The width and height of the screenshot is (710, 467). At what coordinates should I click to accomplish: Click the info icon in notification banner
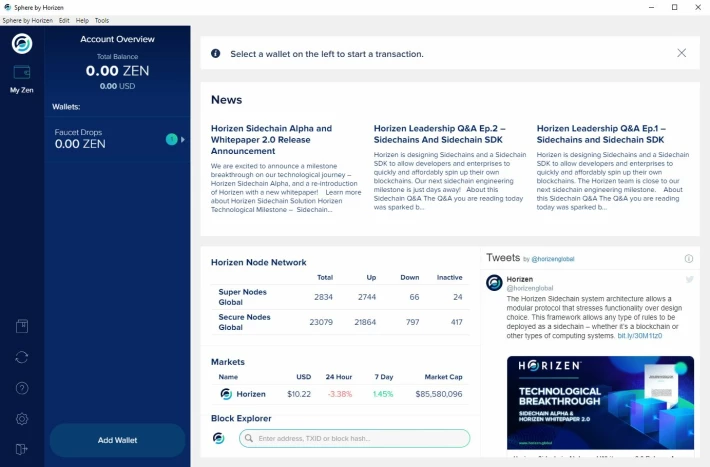[x=216, y=53]
